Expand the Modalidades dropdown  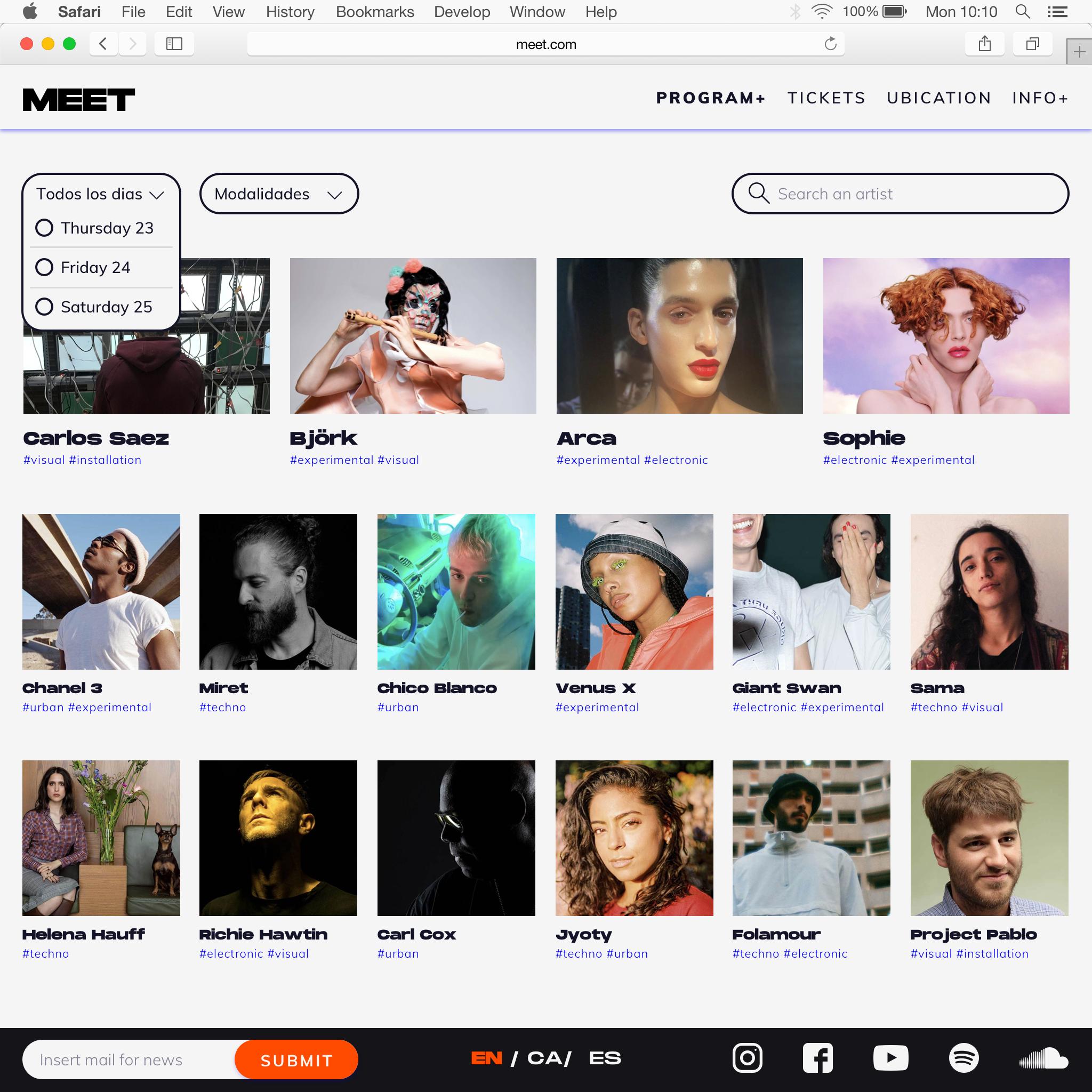tap(279, 194)
